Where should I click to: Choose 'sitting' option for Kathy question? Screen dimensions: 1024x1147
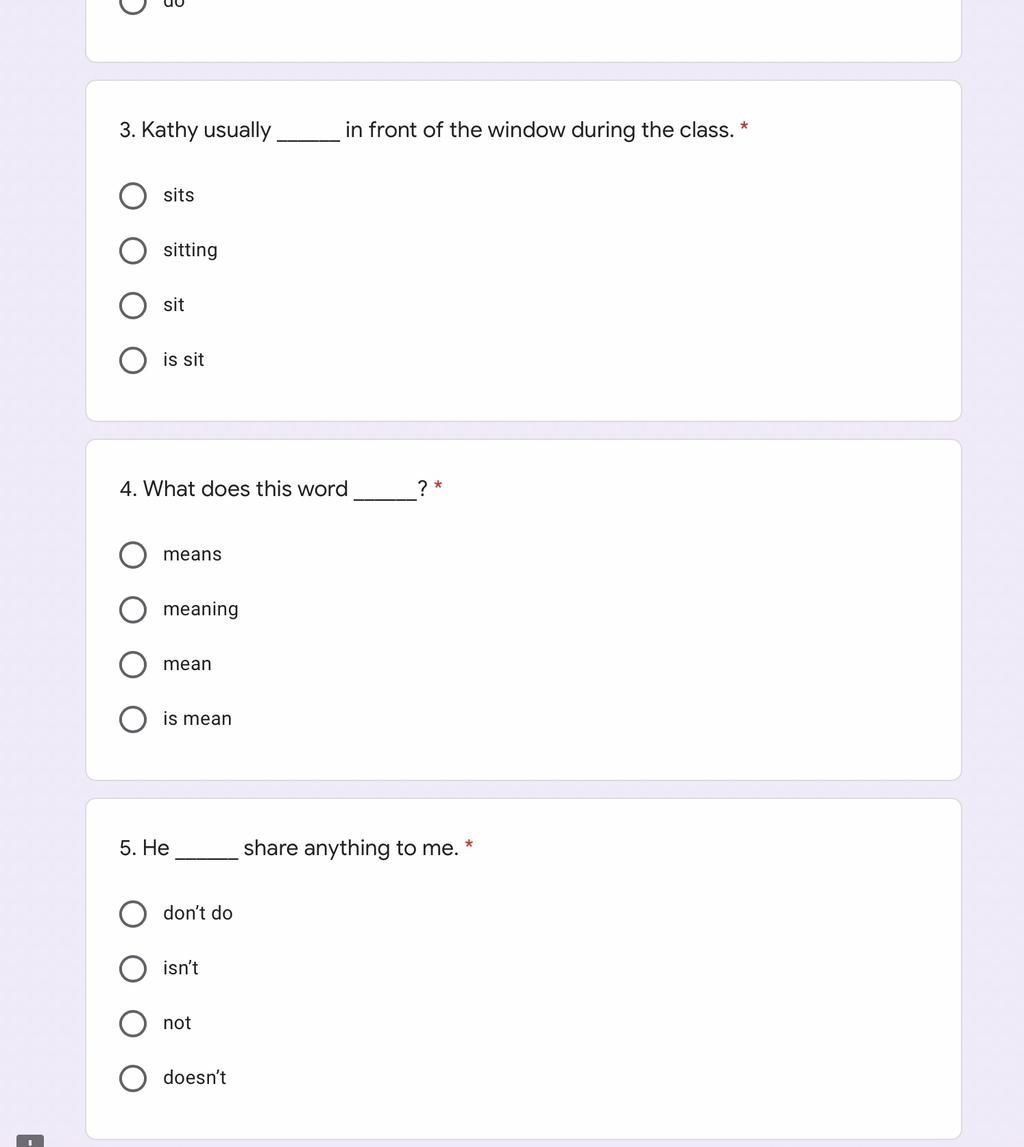click(132, 250)
